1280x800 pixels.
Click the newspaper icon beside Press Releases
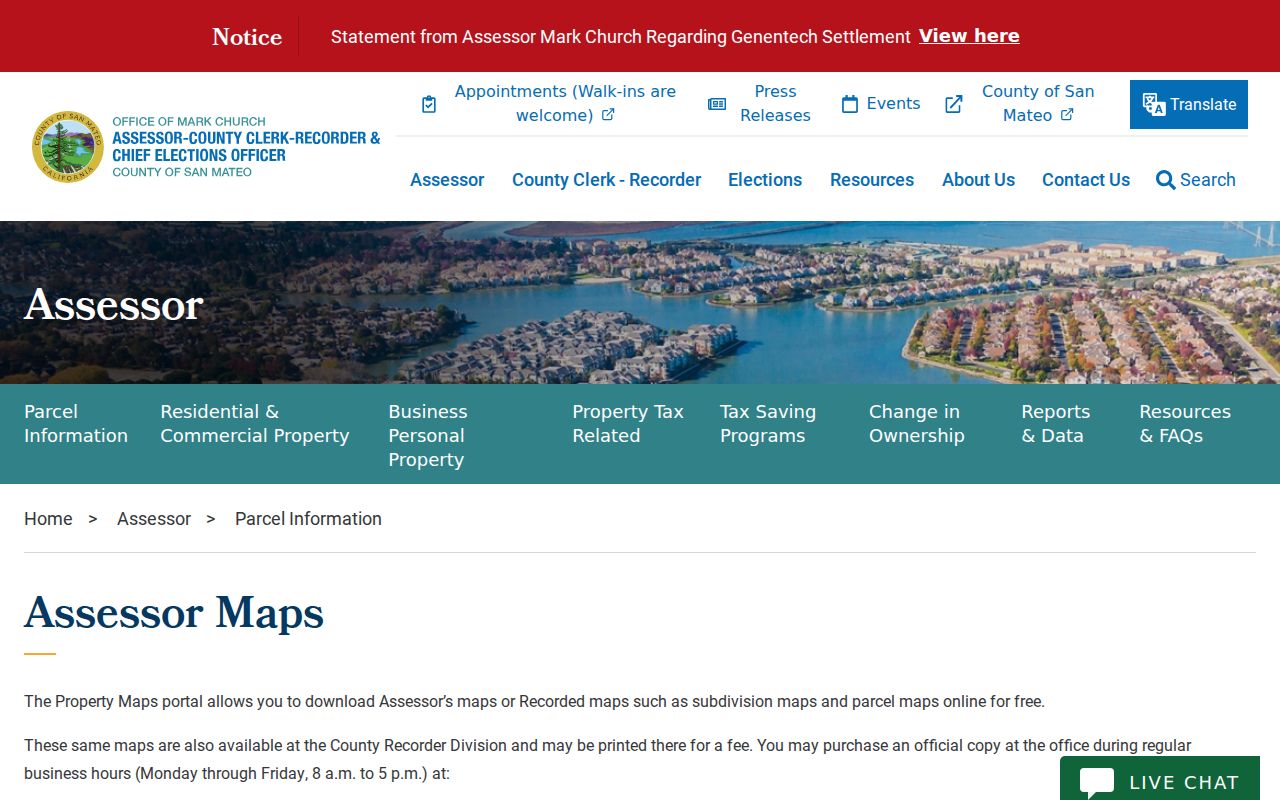[x=717, y=104]
